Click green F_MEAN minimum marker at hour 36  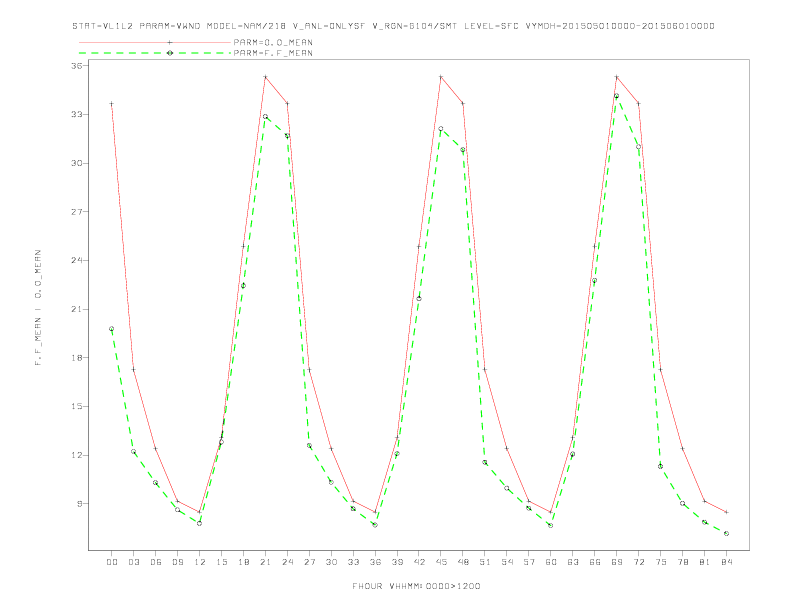point(375,525)
